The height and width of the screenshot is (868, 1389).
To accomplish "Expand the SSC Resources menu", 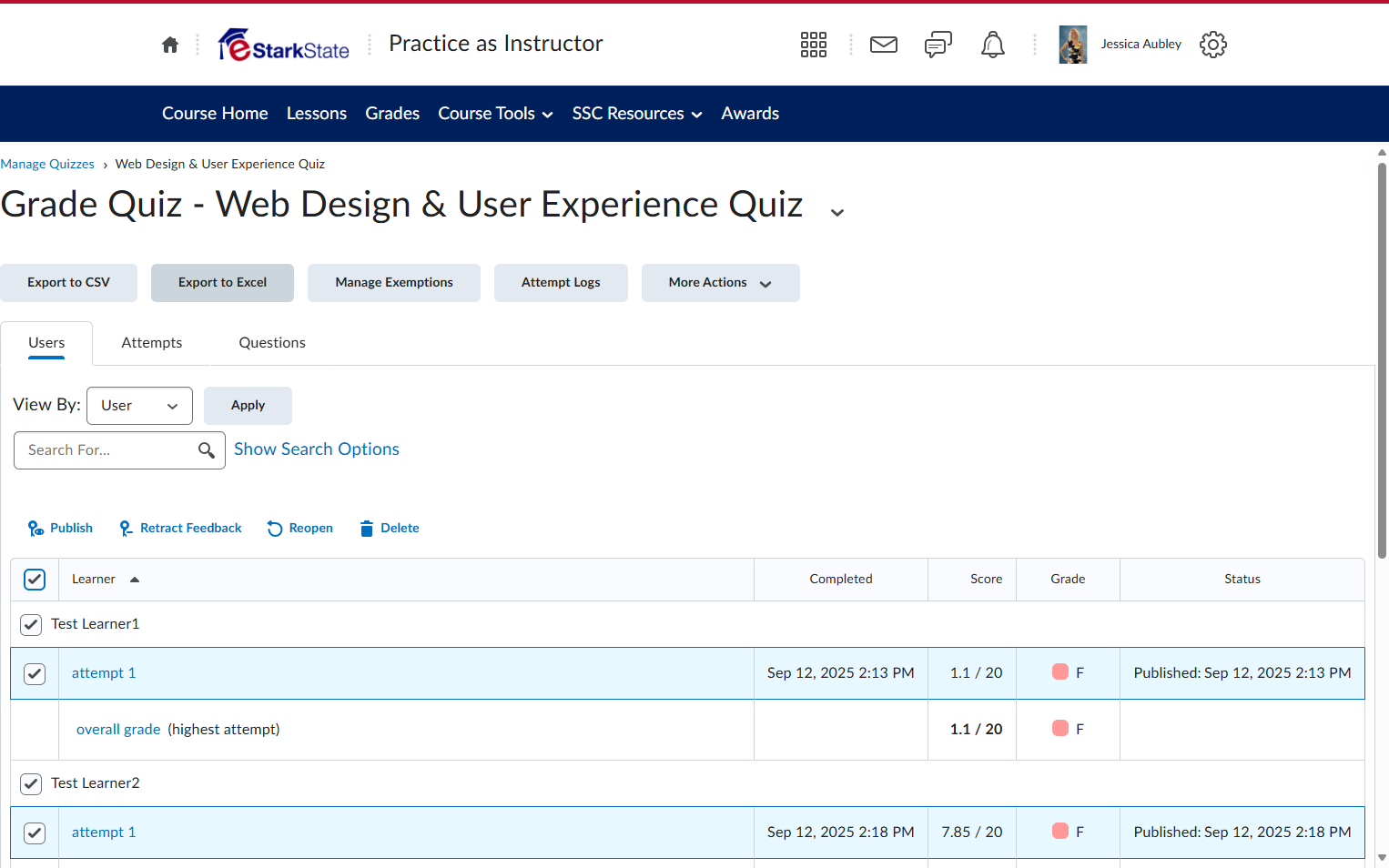I will pos(637,114).
